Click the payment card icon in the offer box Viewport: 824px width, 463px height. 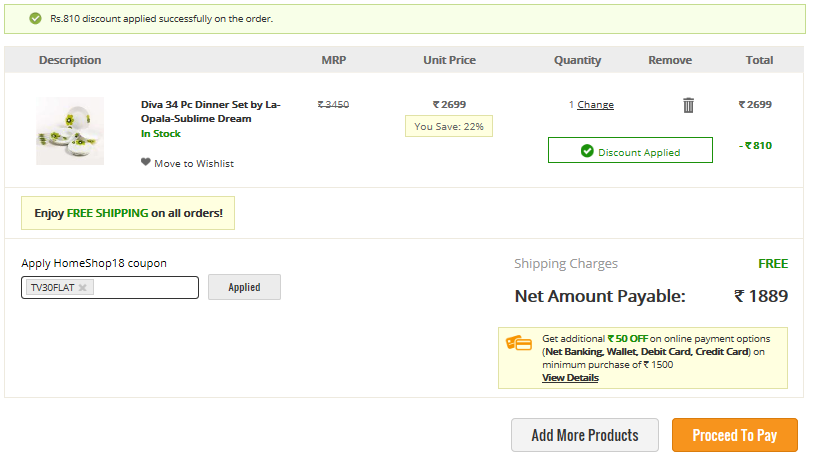pyautogui.click(x=519, y=343)
